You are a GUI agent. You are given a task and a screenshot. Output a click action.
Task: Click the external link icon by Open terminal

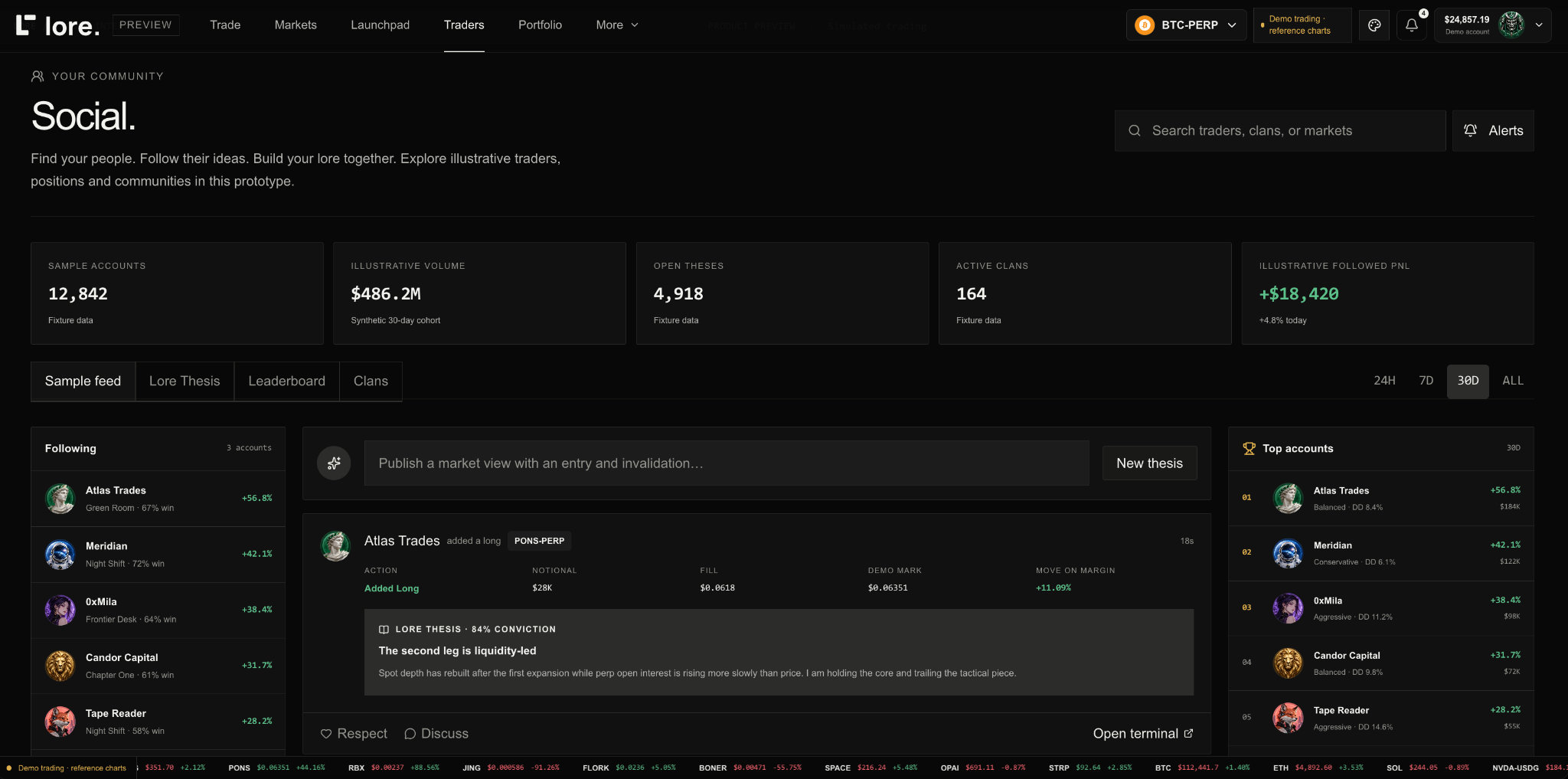tap(1188, 734)
